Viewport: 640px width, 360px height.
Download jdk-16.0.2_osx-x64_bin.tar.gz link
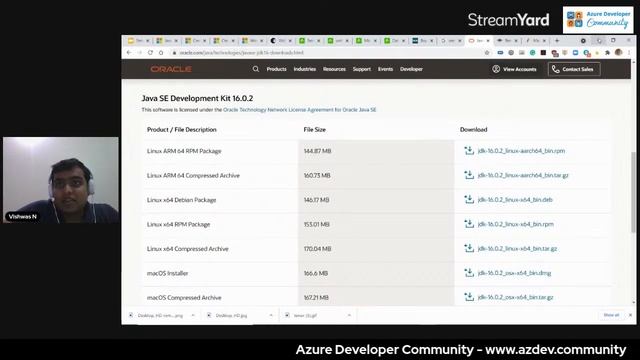click(516, 297)
